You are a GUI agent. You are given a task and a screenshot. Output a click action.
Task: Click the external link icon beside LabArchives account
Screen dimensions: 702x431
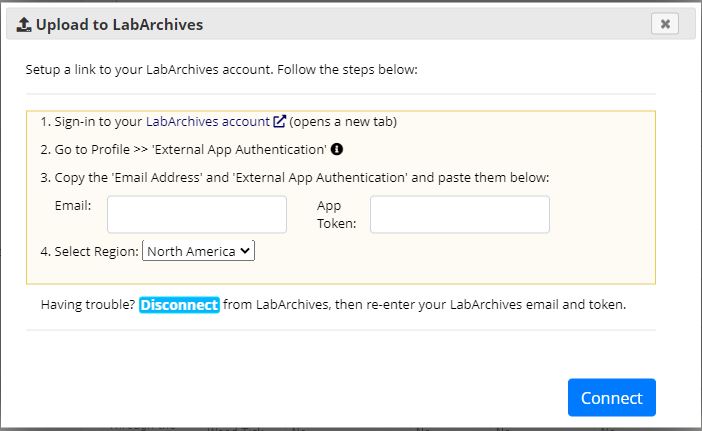tap(279, 121)
